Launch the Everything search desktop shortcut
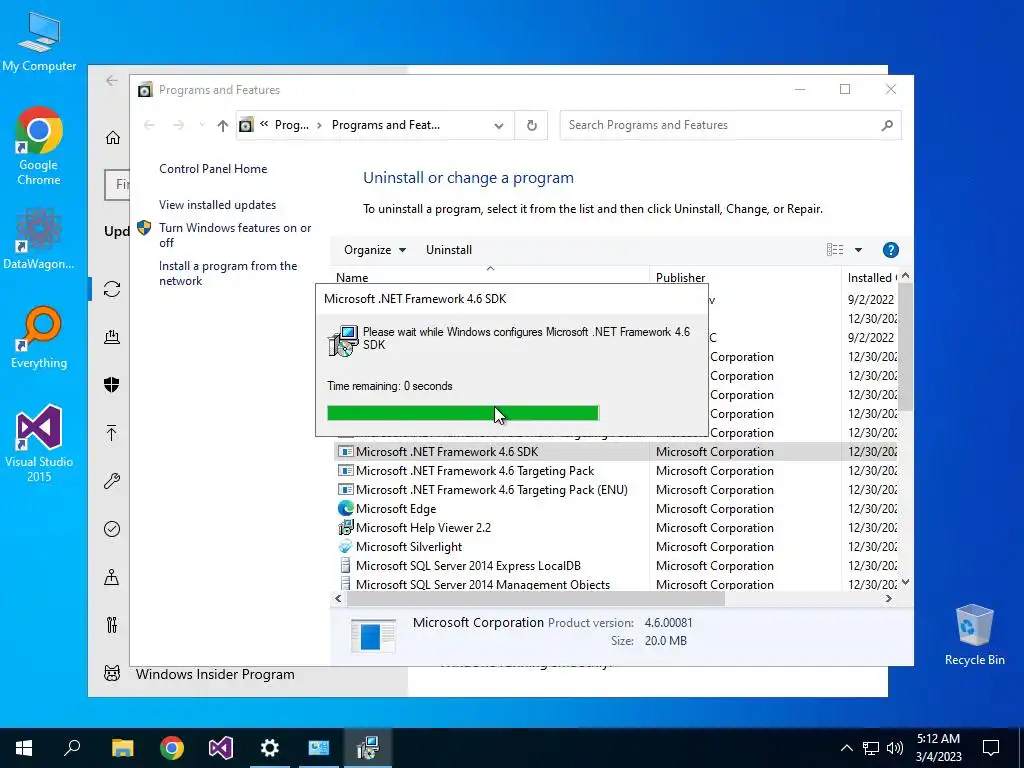The width and height of the screenshot is (1024, 768). (x=39, y=337)
